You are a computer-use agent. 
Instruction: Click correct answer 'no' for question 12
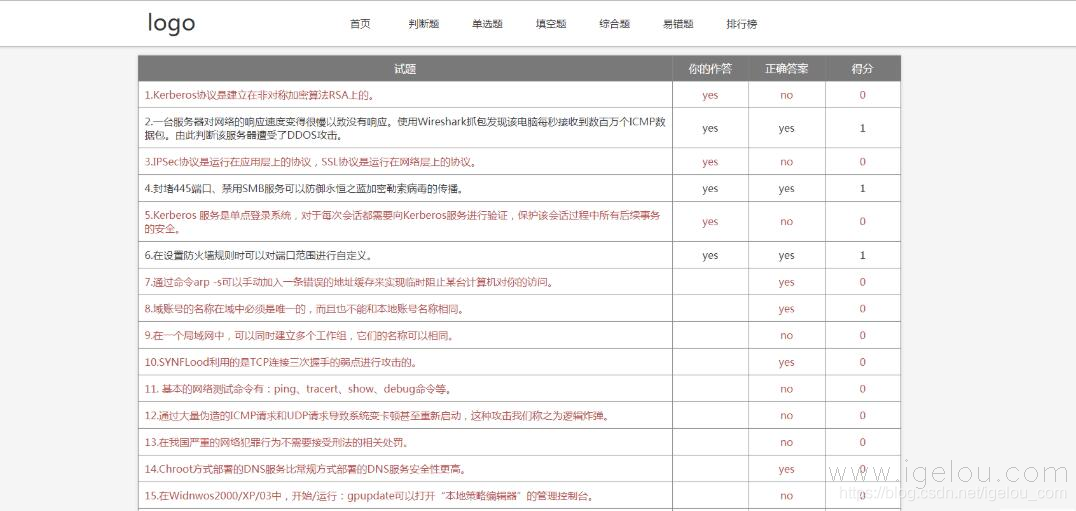point(786,416)
